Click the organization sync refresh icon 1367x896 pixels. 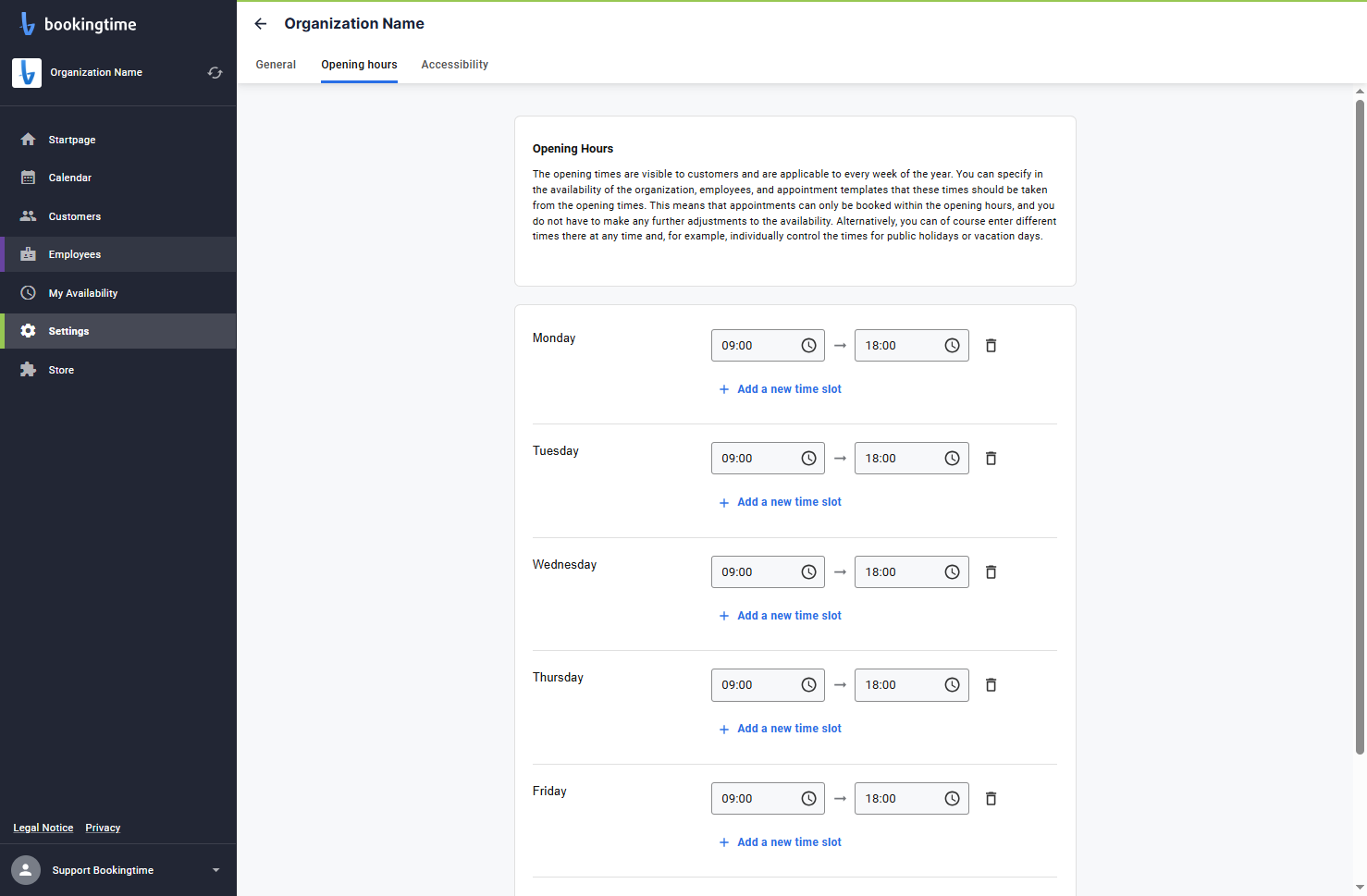pyautogui.click(x=216, y=72)
